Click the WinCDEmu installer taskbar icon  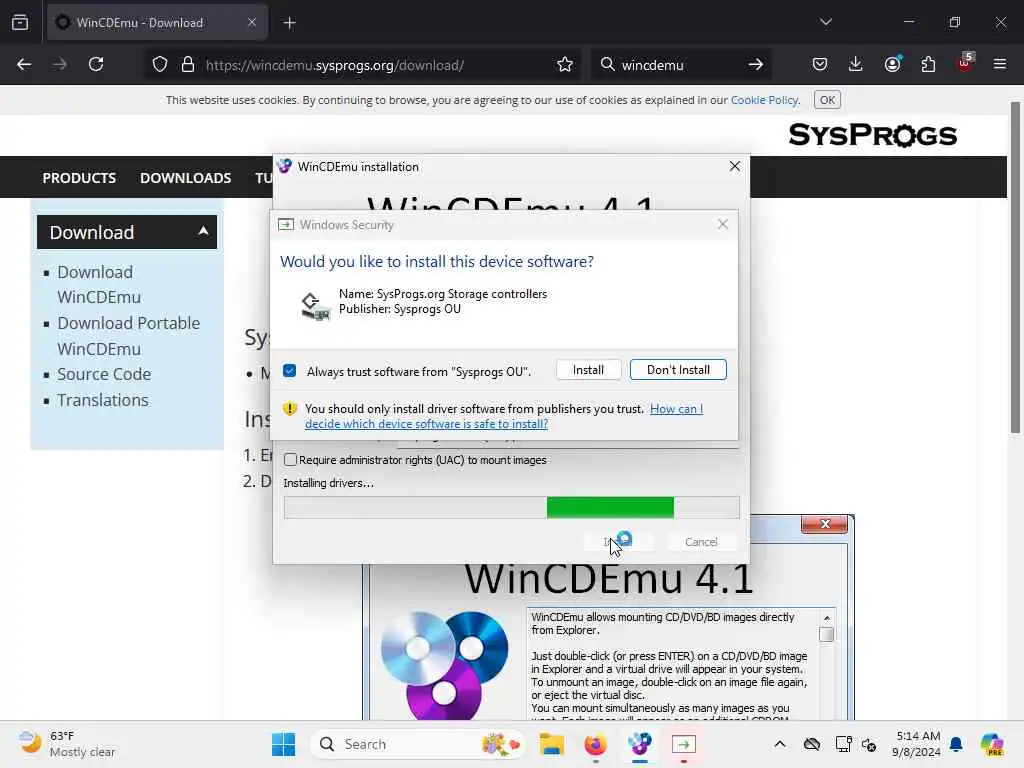[x=639, y=744]
